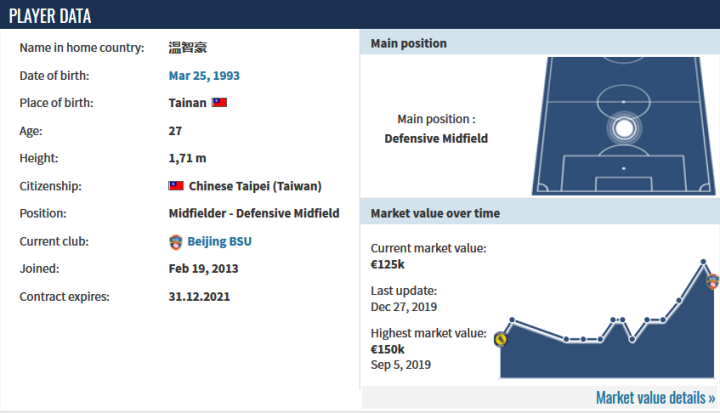Click the Taiwan flag next to Tainan

tap(220, 103)
